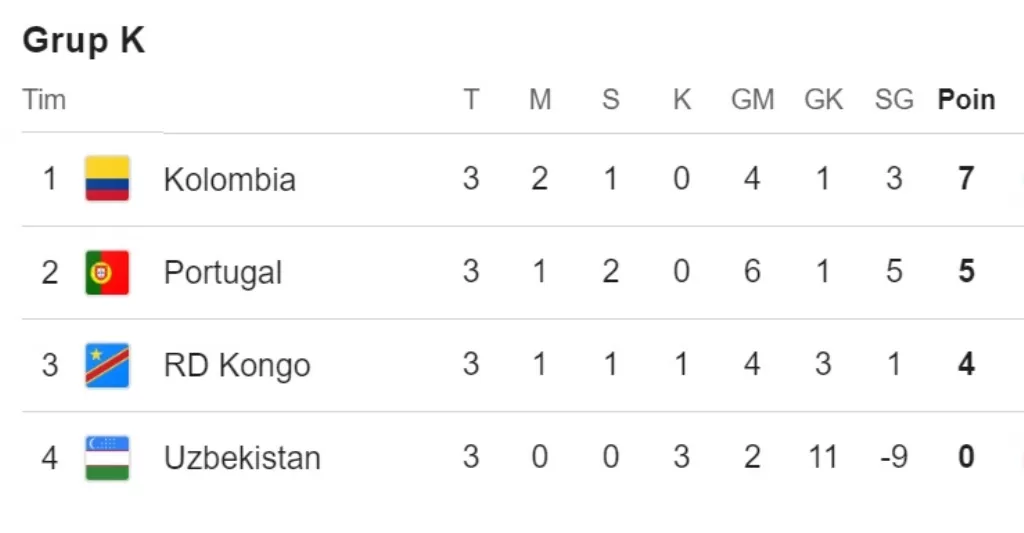1024x533 pixels.
Task: Click RD Kongo's points value 4
Action: coord(967,364)
